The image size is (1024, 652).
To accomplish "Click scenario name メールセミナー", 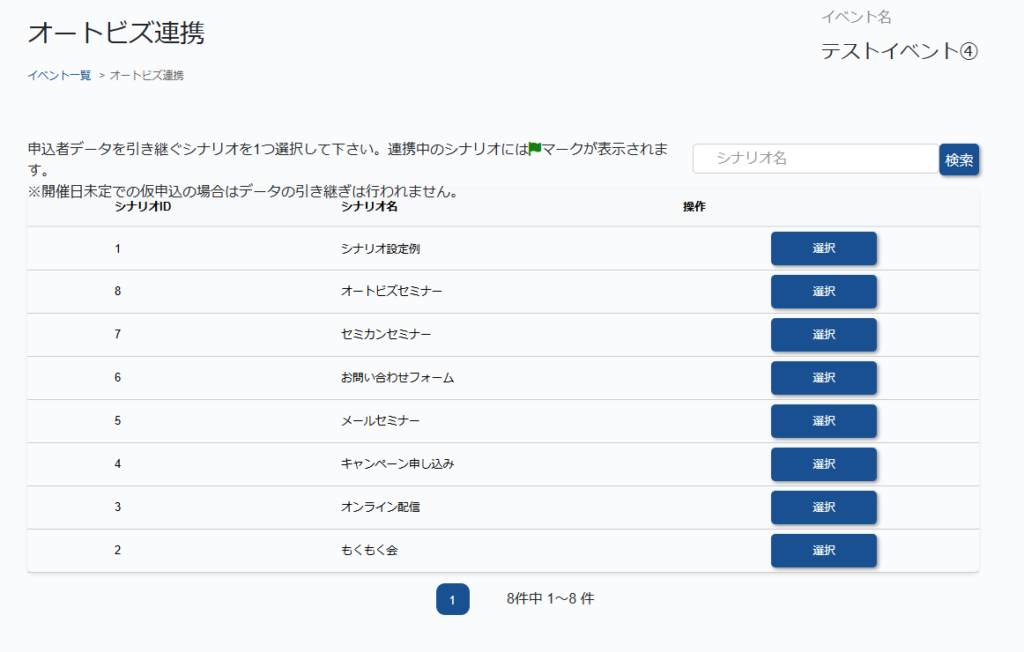I will click(380, 421).
